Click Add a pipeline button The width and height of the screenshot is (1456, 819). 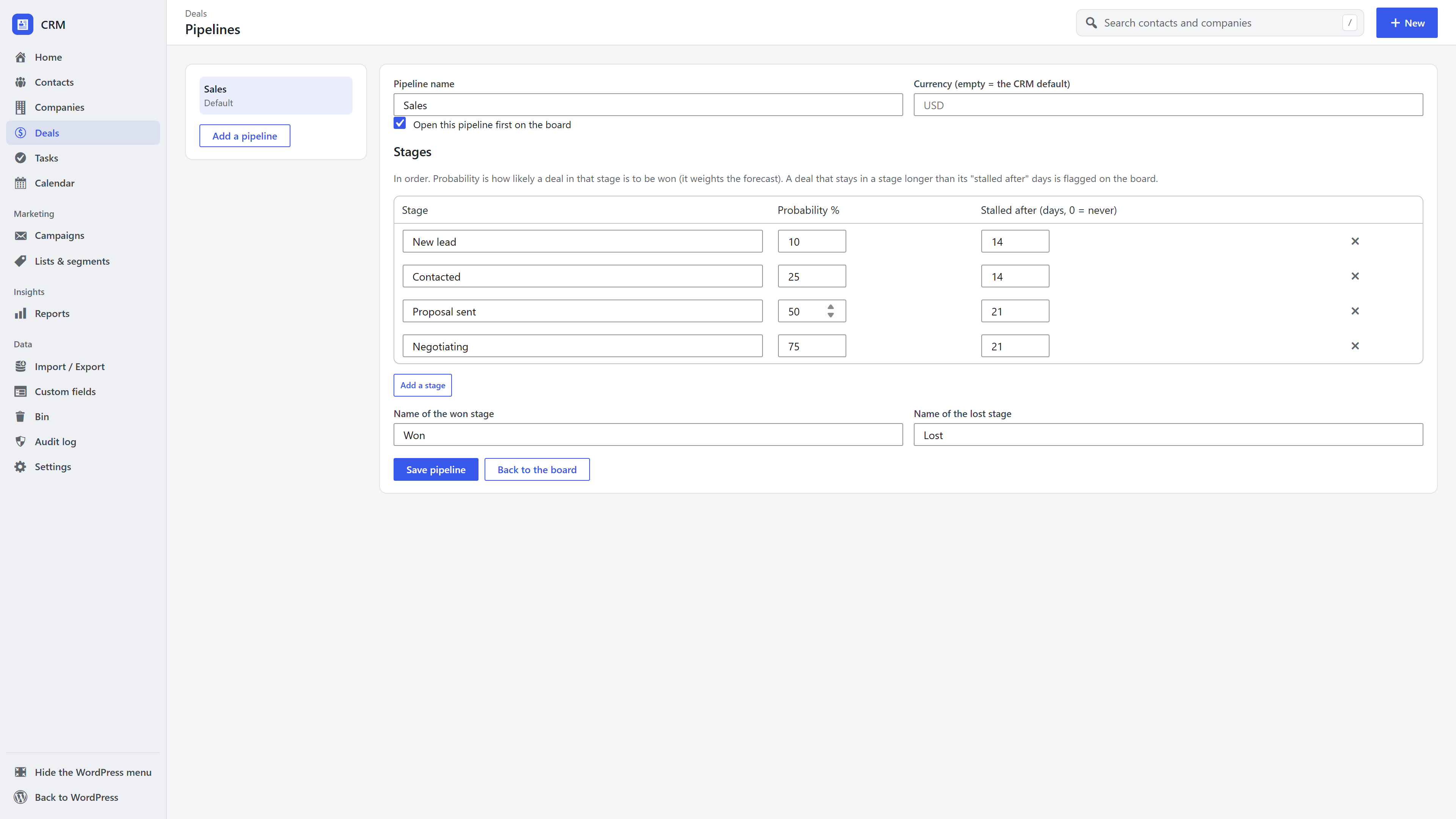(x=245, y=136)
